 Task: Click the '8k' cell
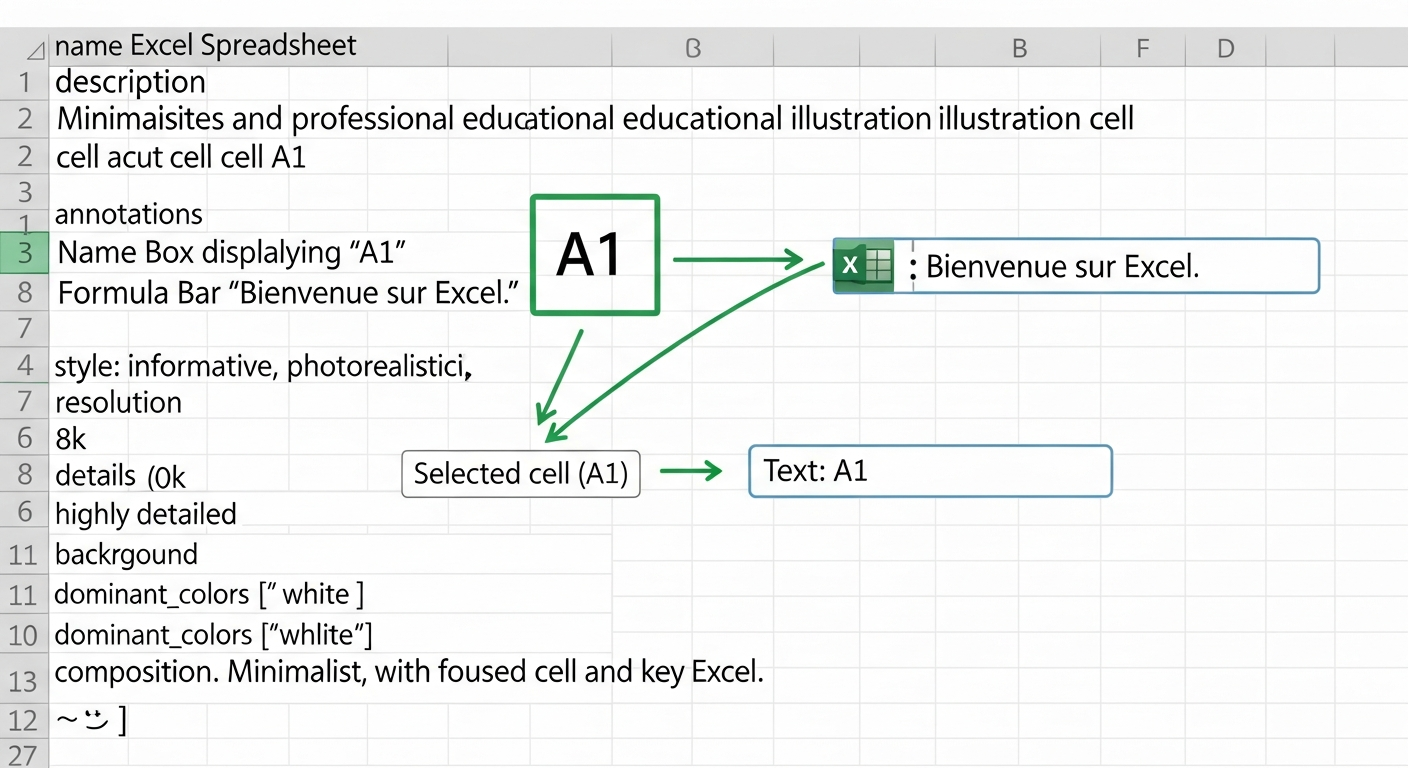[x=71, y=438]
